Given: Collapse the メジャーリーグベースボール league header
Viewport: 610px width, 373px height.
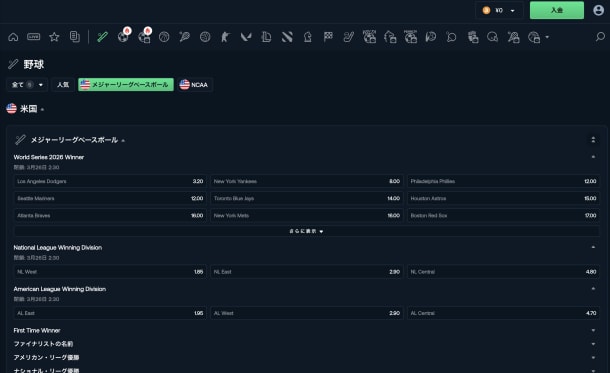Looking at the screenshot, I should (123, 140).
